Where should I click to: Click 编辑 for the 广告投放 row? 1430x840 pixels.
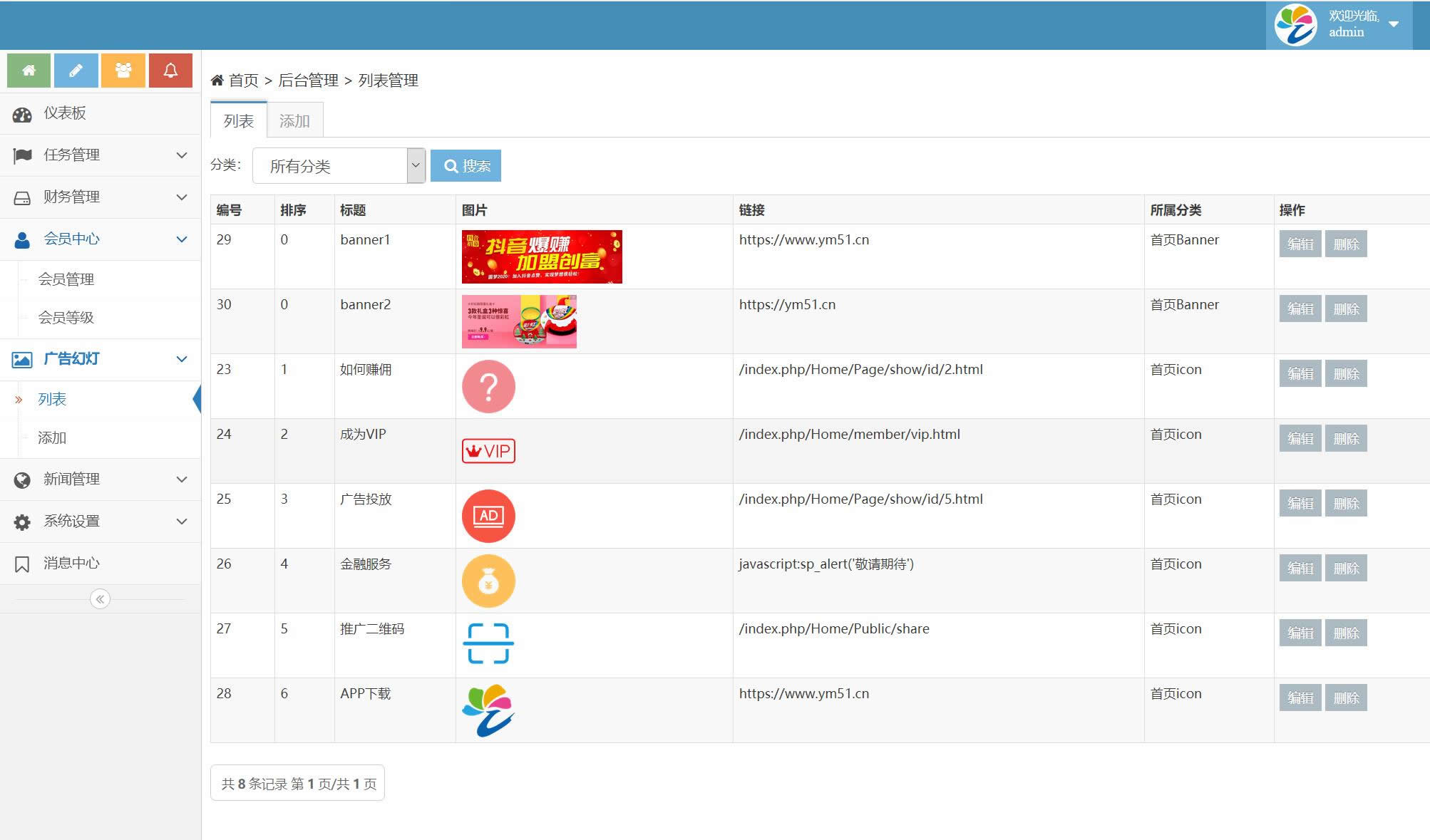click(x=1300, y=503)
